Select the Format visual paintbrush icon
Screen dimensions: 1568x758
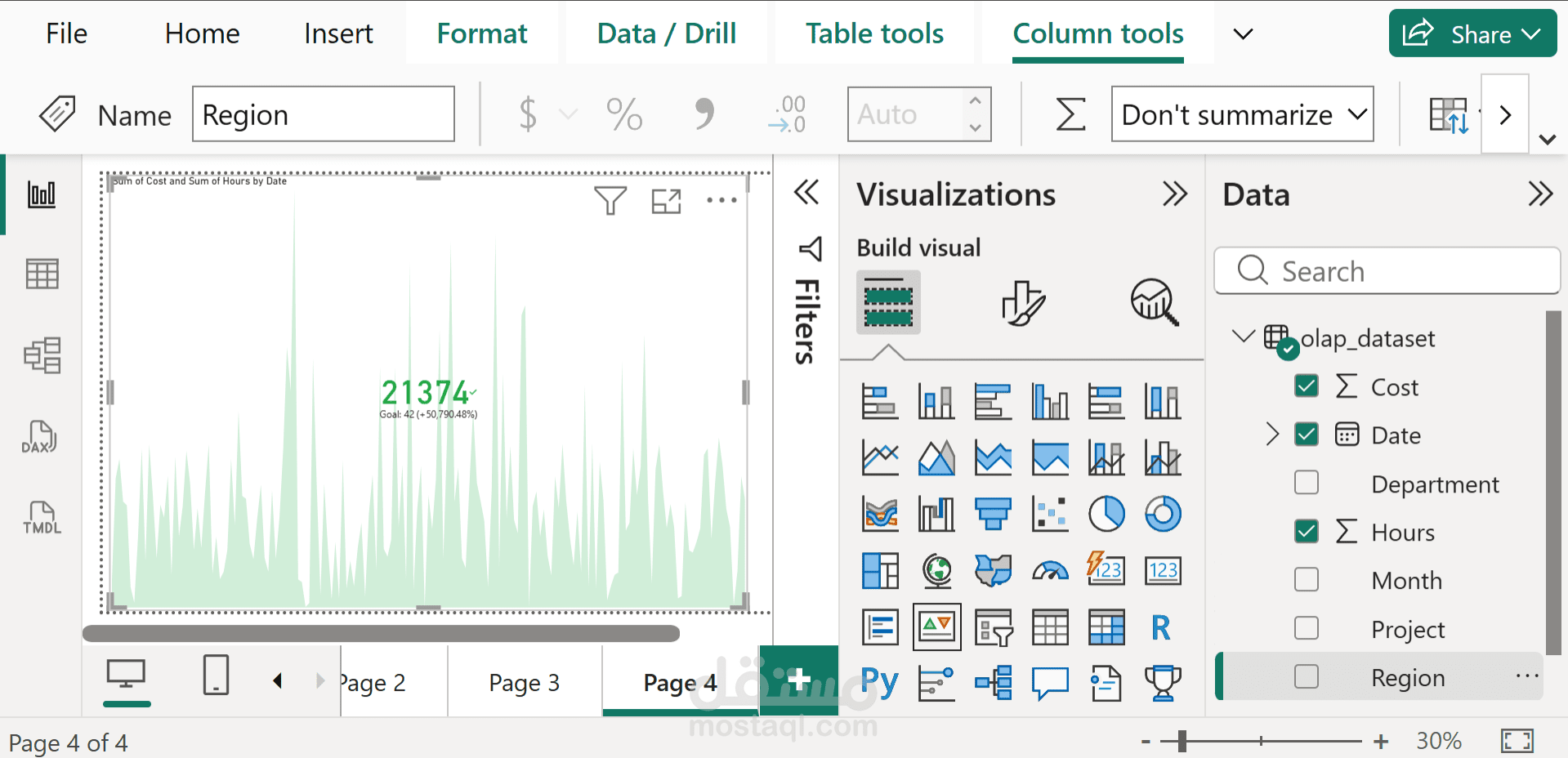[x=1022, y=303]
